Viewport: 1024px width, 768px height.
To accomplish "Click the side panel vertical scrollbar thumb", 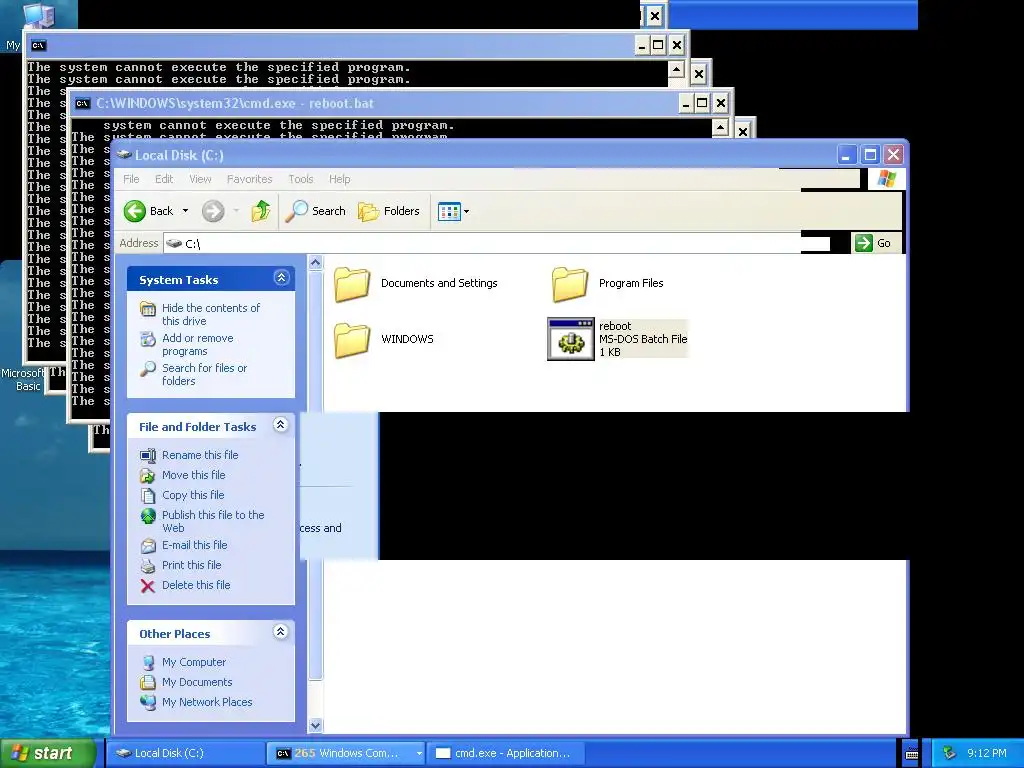I will pyautogui.click(x=315, y=475).
